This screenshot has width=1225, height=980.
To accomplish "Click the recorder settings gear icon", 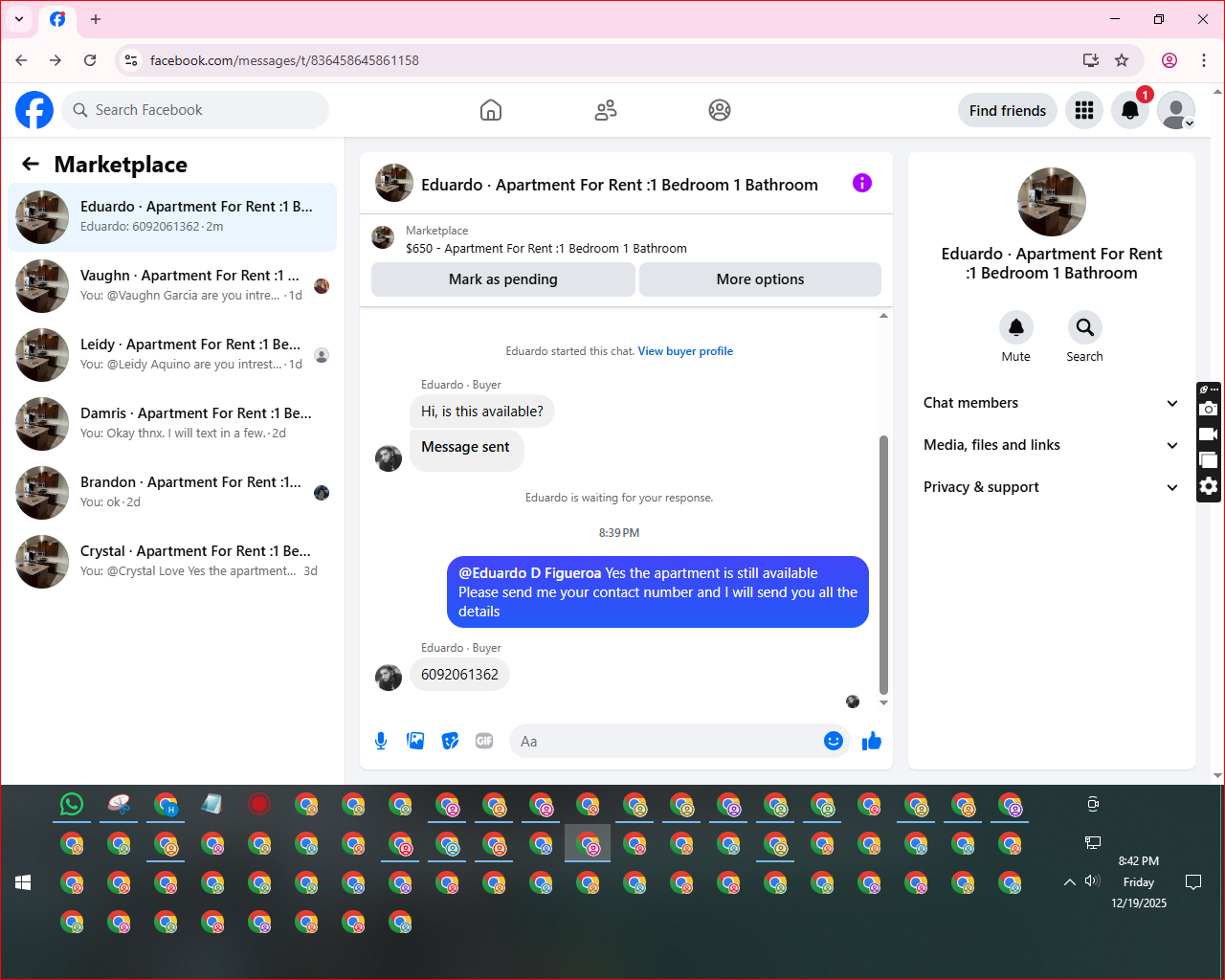I will point(1209,486).
